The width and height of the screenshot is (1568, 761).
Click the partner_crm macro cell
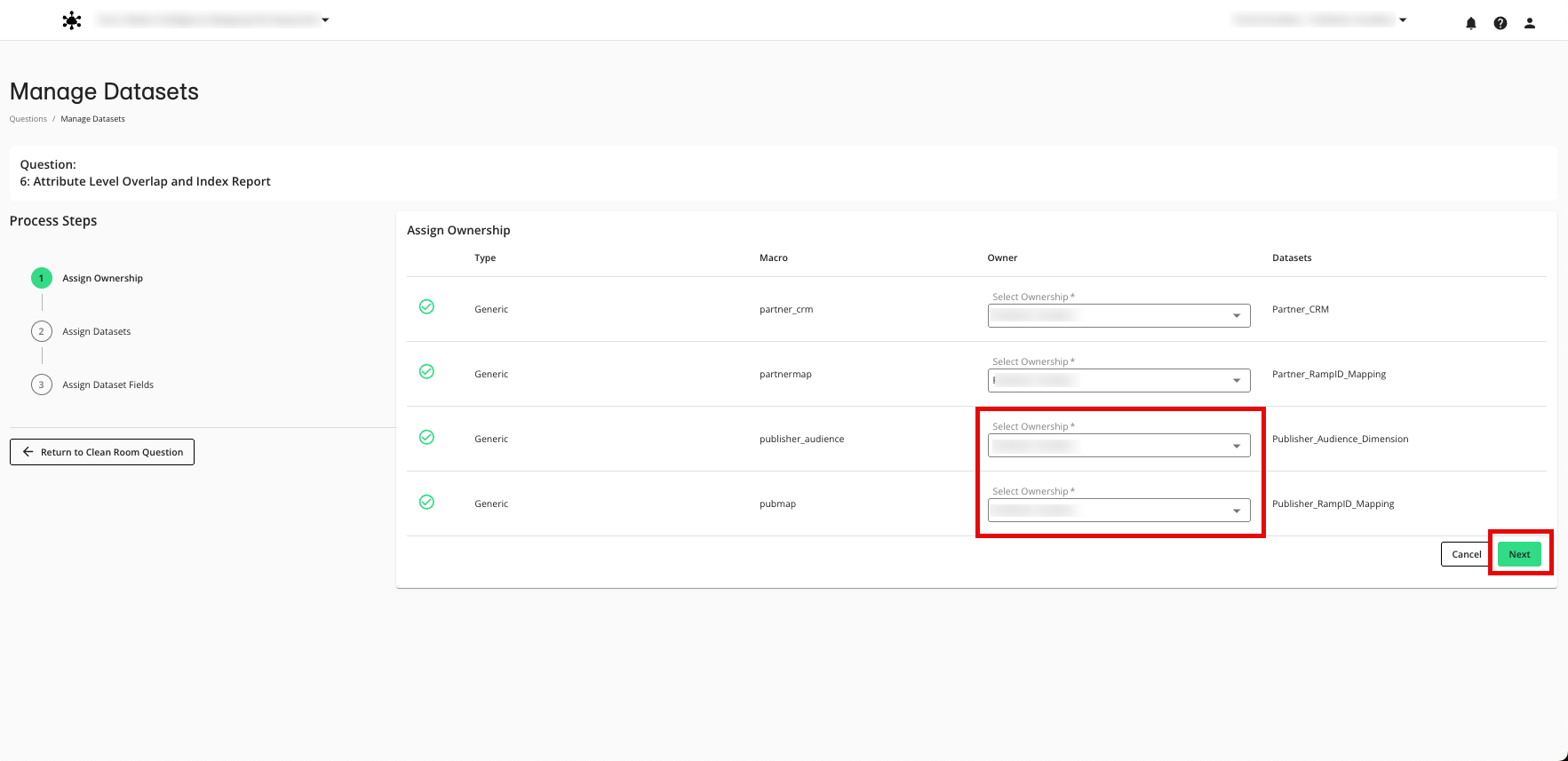click(x=786, y=309)
